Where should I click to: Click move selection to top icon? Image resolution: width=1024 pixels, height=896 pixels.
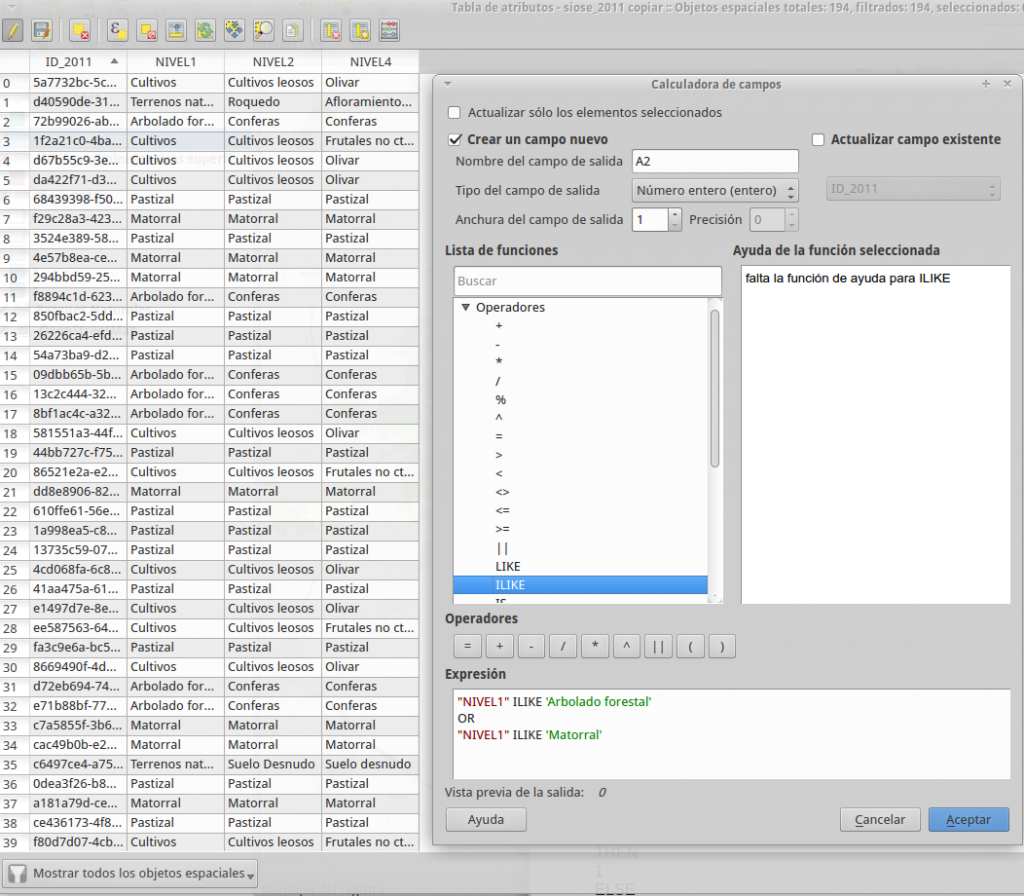[176, 30]
